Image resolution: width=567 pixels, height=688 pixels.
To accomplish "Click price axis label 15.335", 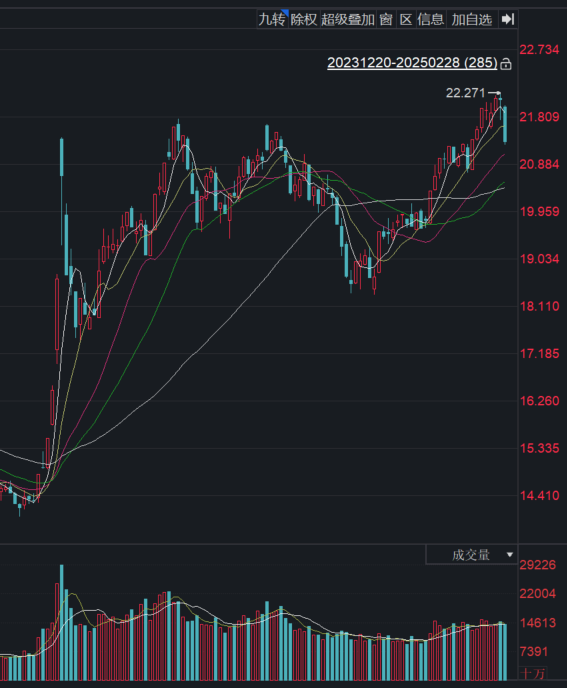I will tap(539, 448).
